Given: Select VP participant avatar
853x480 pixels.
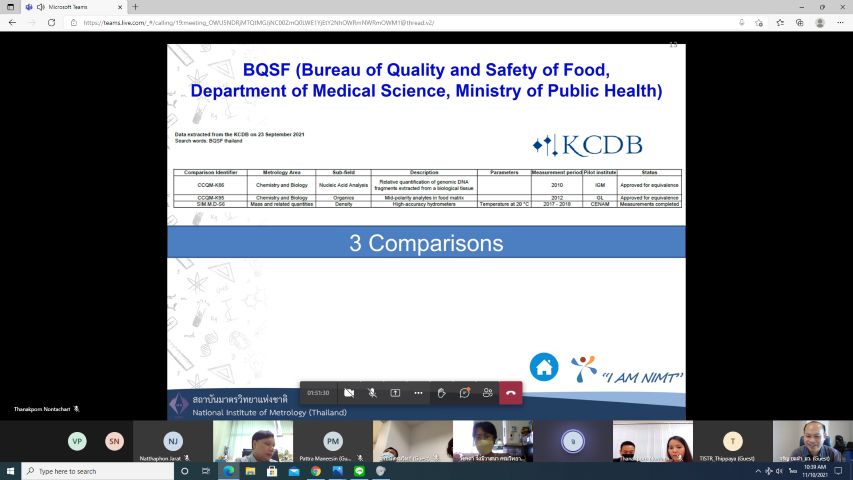Looking at the screenshot, I should [77, 441].
